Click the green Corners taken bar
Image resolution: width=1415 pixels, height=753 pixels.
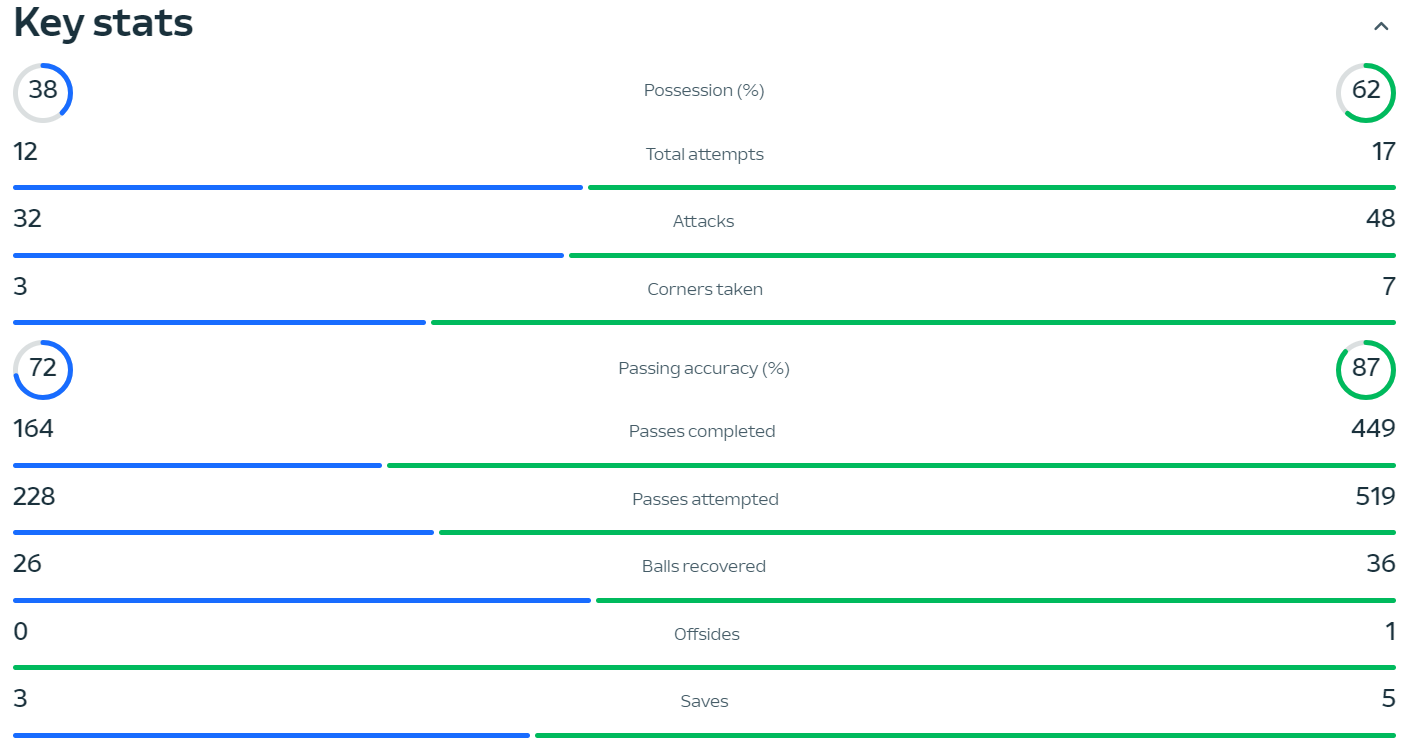tap(913, 322)
